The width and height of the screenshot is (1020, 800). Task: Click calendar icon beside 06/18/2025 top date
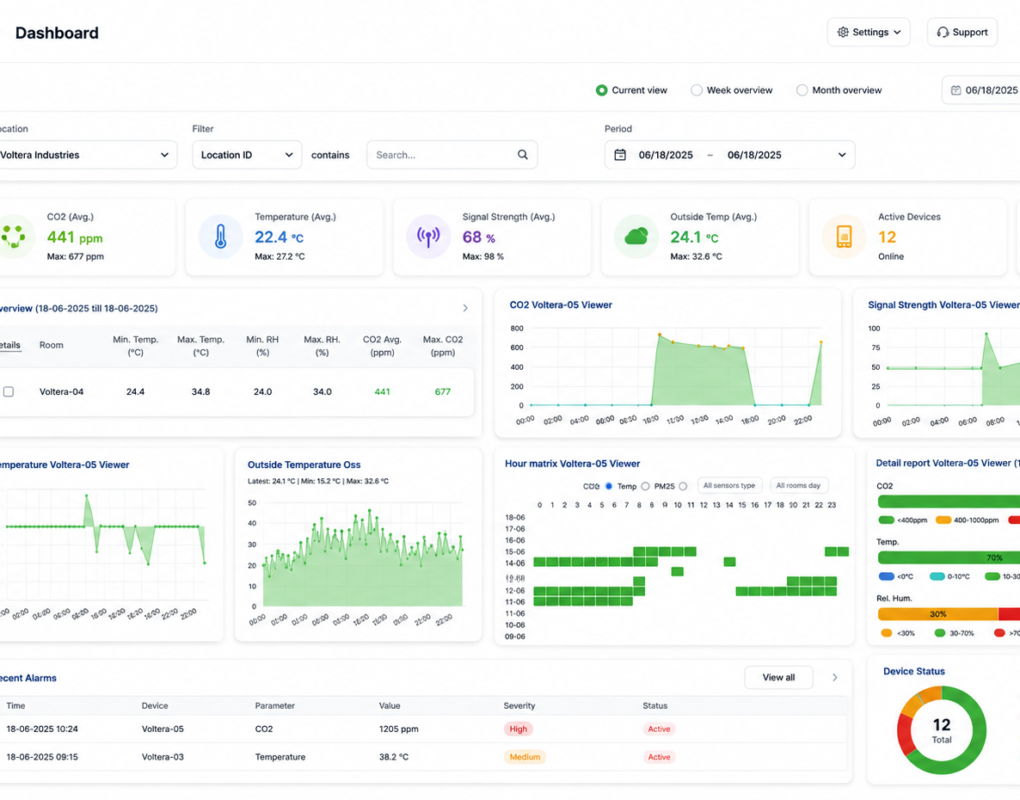(956, 90)
